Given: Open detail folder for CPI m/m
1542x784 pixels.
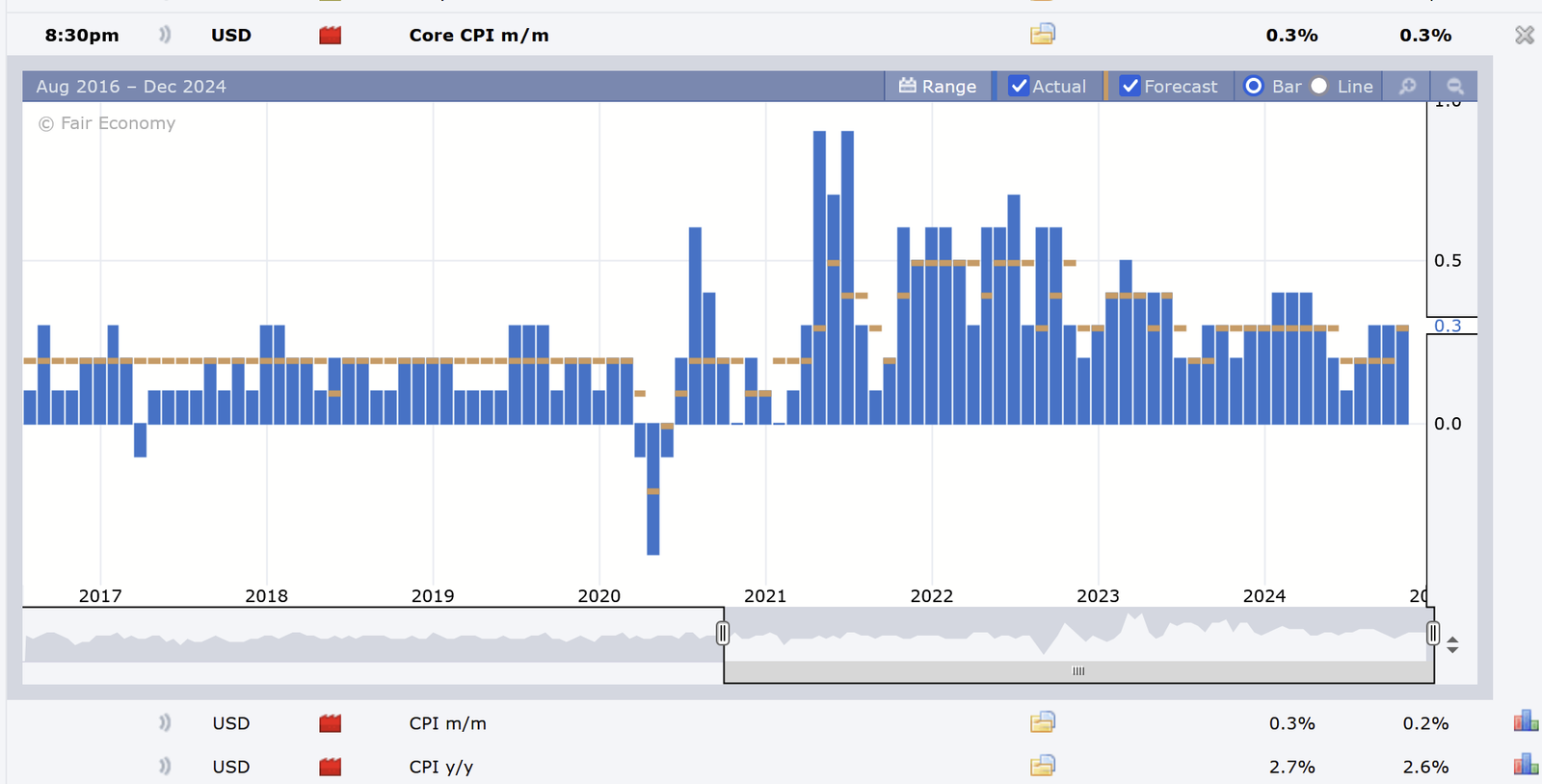Looking at the screenshot, I should tap(1042, 722).
